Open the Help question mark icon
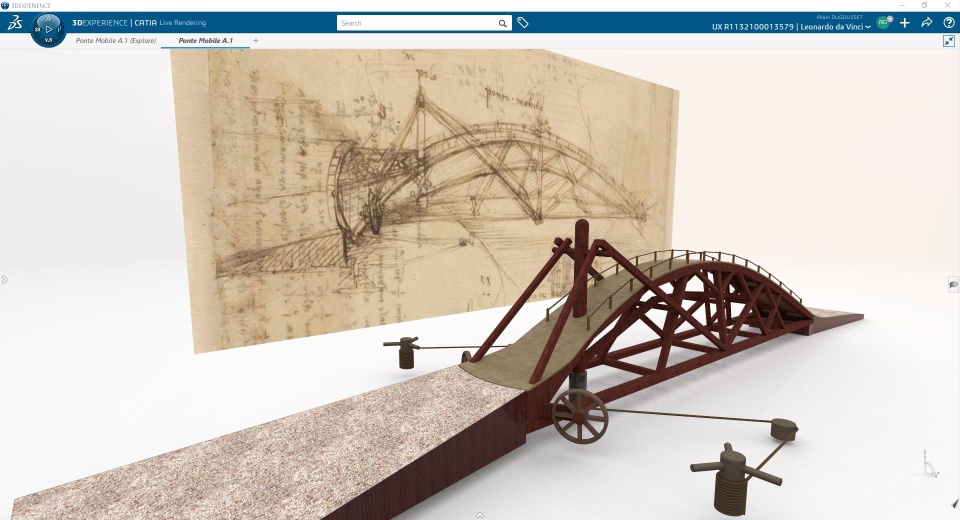Screen dimensions: 960x520 click(949, 23)
